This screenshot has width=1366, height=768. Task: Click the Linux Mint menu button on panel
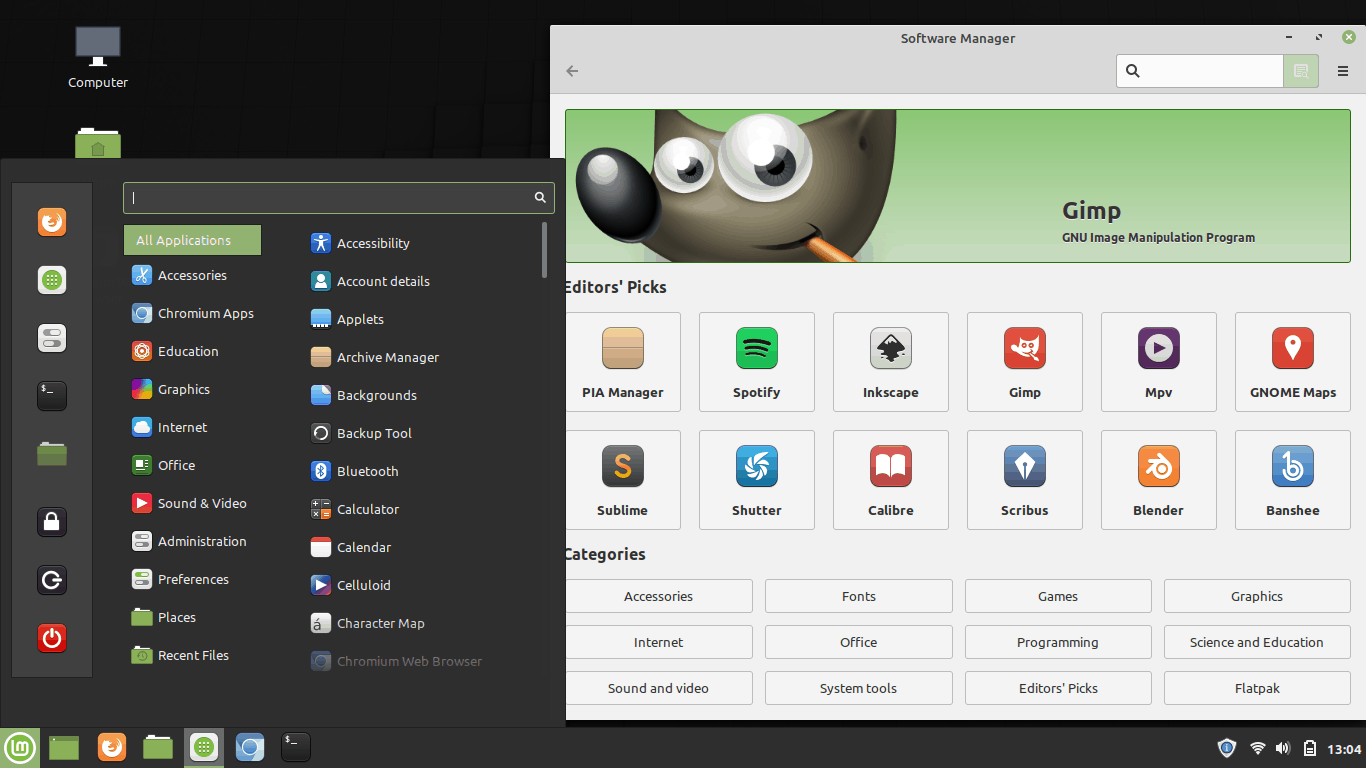[x=20, y=747]
